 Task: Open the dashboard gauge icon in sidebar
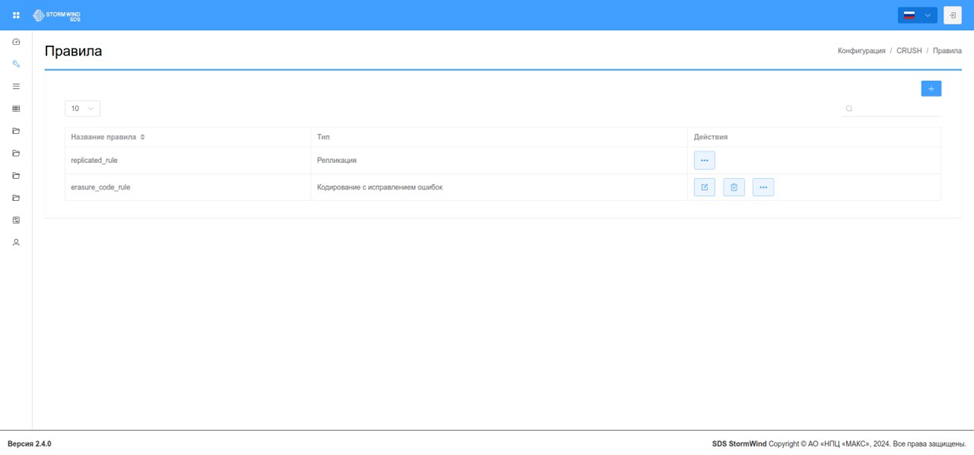(x=16, y=42)
